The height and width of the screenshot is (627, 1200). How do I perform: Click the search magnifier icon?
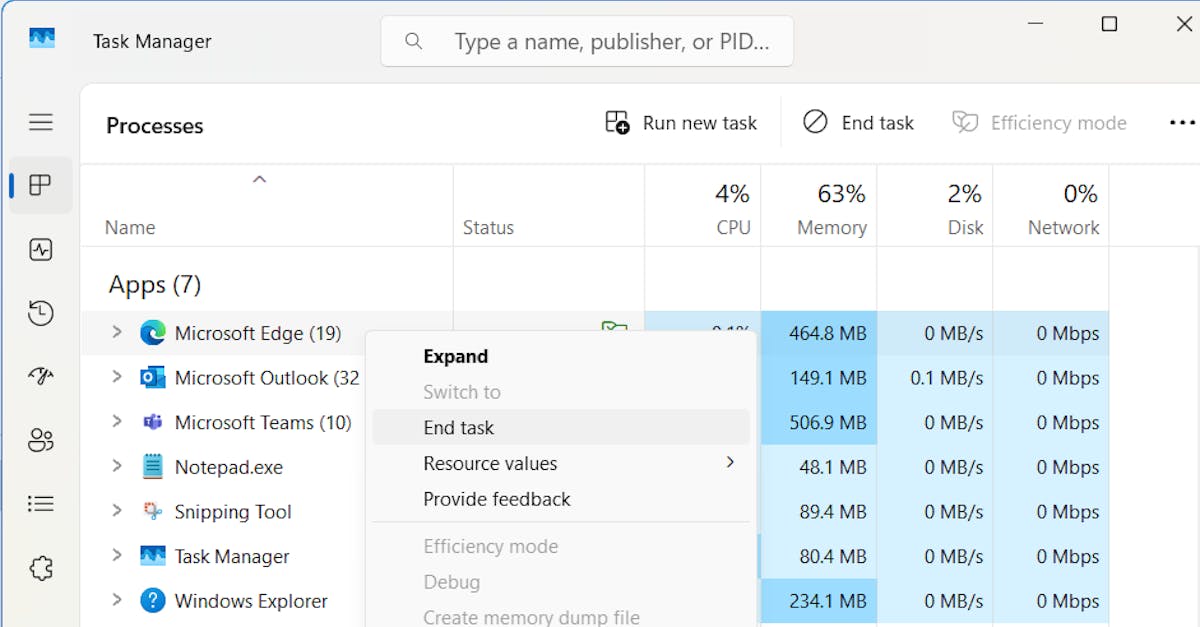pos(413,41)
